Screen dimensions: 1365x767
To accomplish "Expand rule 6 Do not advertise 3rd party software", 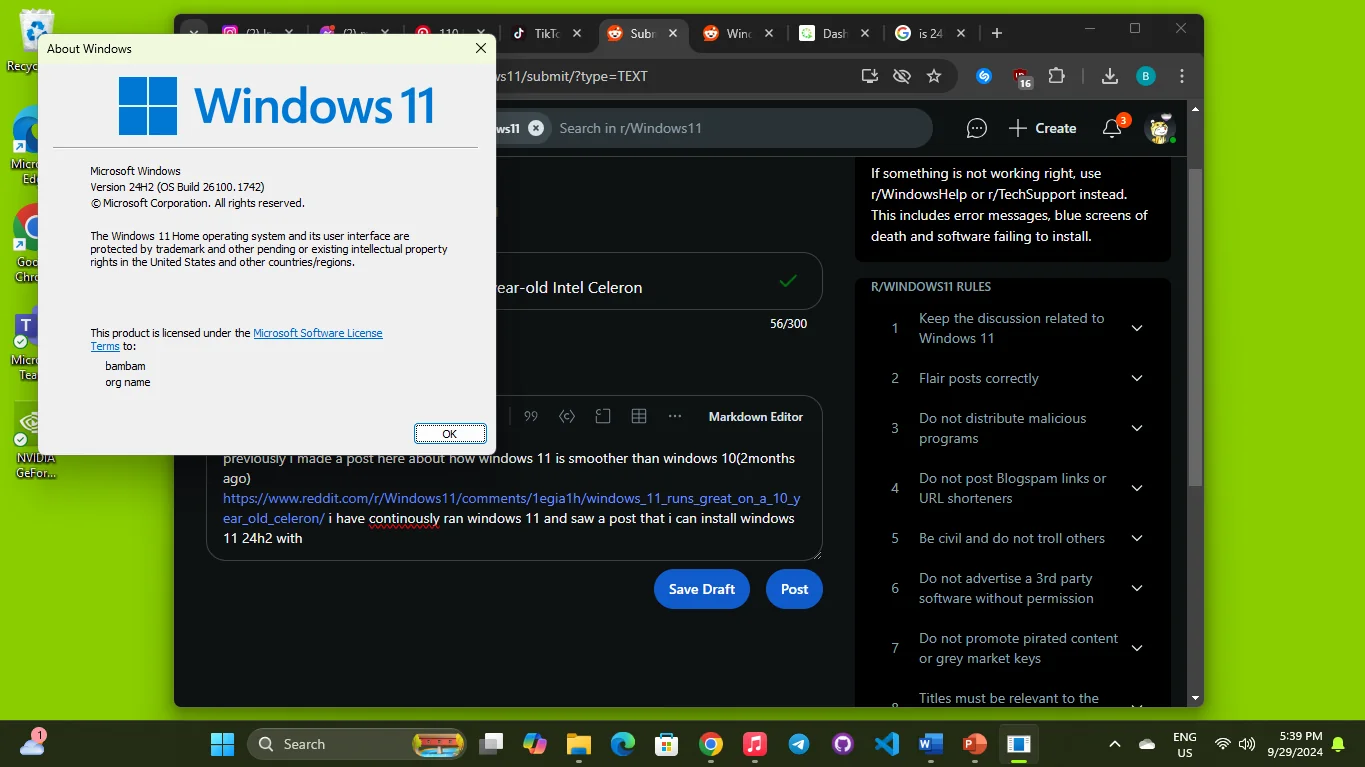I will pyautogui.click(x=1136, y=588).
